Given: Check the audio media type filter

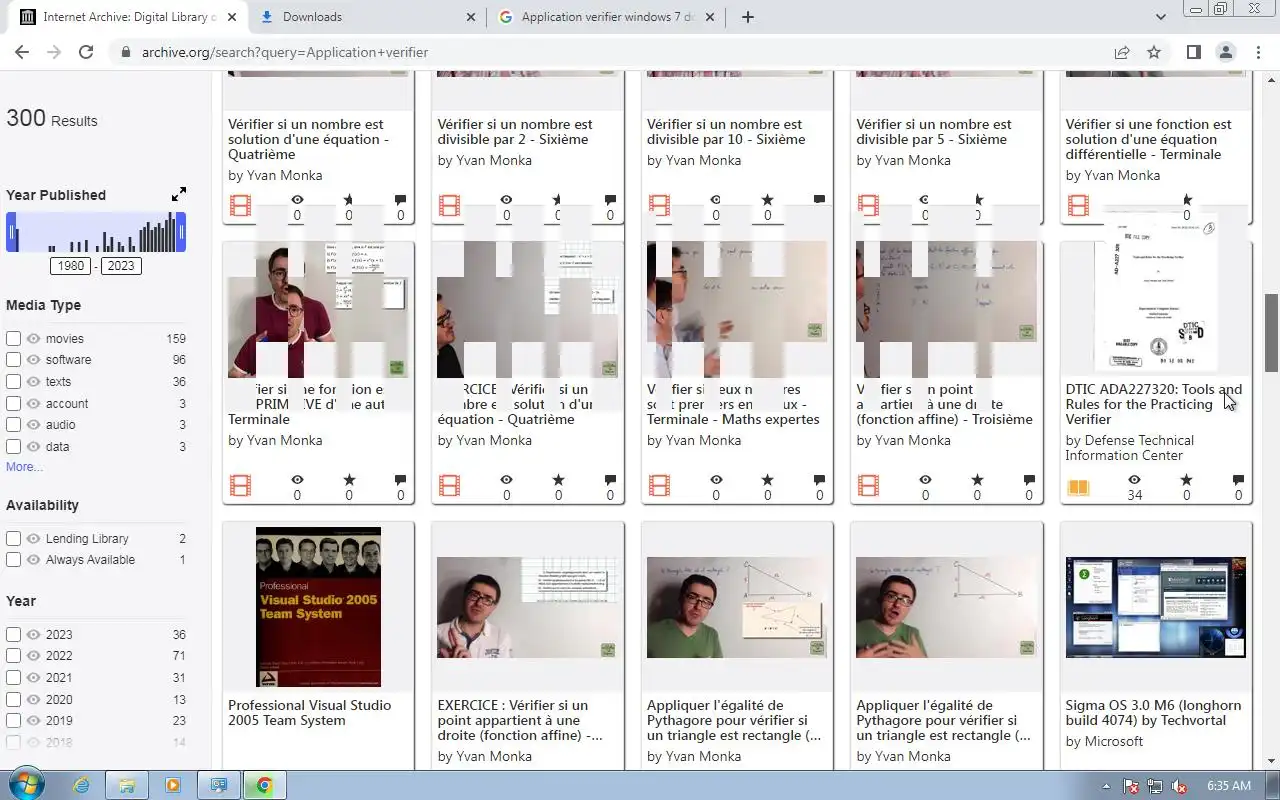Looking at the screenshot, I should tap(13, 425).
